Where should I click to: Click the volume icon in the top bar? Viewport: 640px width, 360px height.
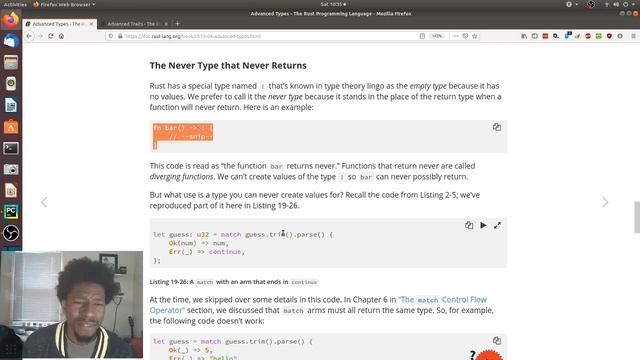click(616, 4)
